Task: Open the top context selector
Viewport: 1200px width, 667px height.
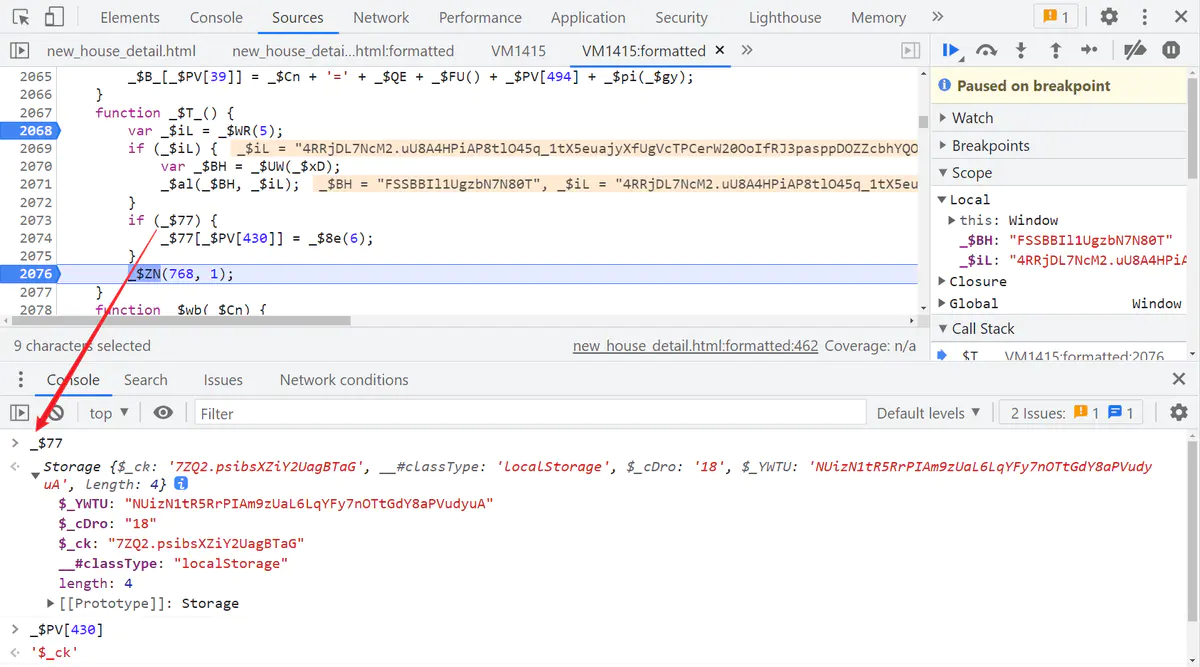Action: pyautogui.click(x=109, y=413)
